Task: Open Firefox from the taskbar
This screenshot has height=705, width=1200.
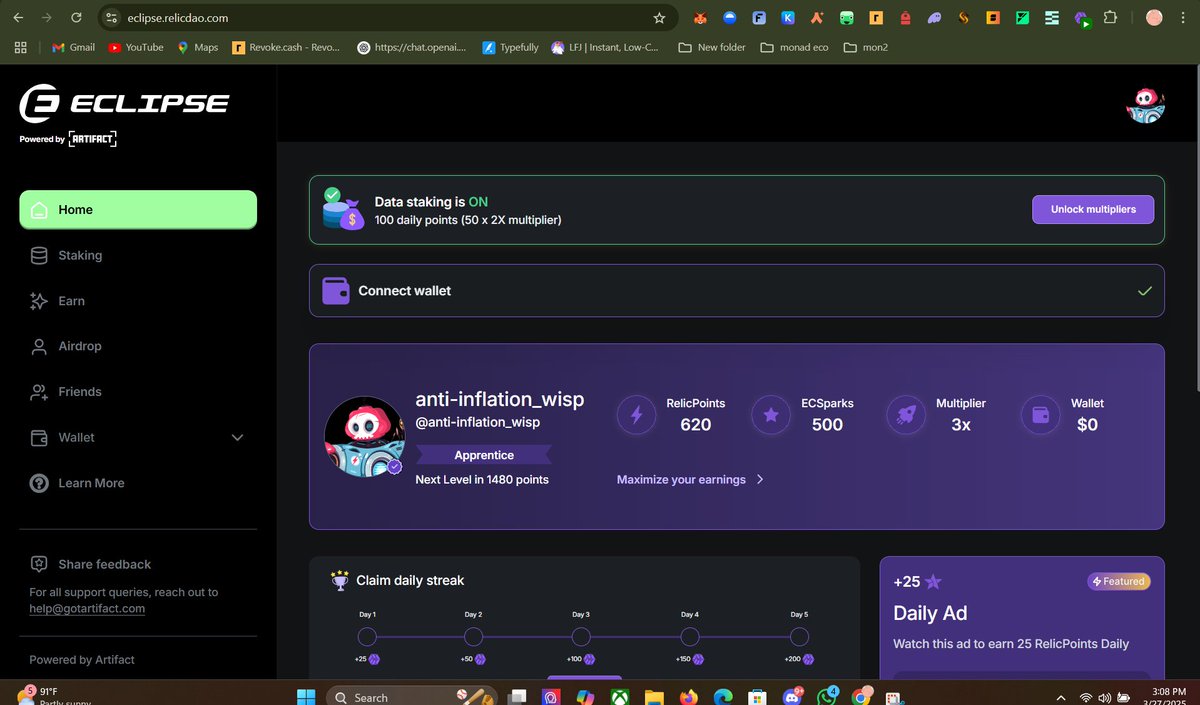Action: [688, 697]
